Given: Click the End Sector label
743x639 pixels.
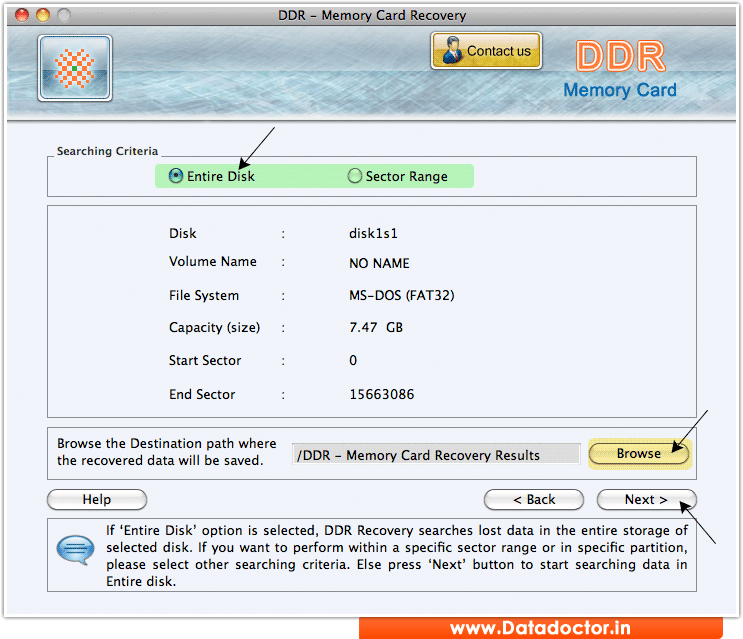Looking at the screenshot, I should pyautogui.click(x=202, y=394).
